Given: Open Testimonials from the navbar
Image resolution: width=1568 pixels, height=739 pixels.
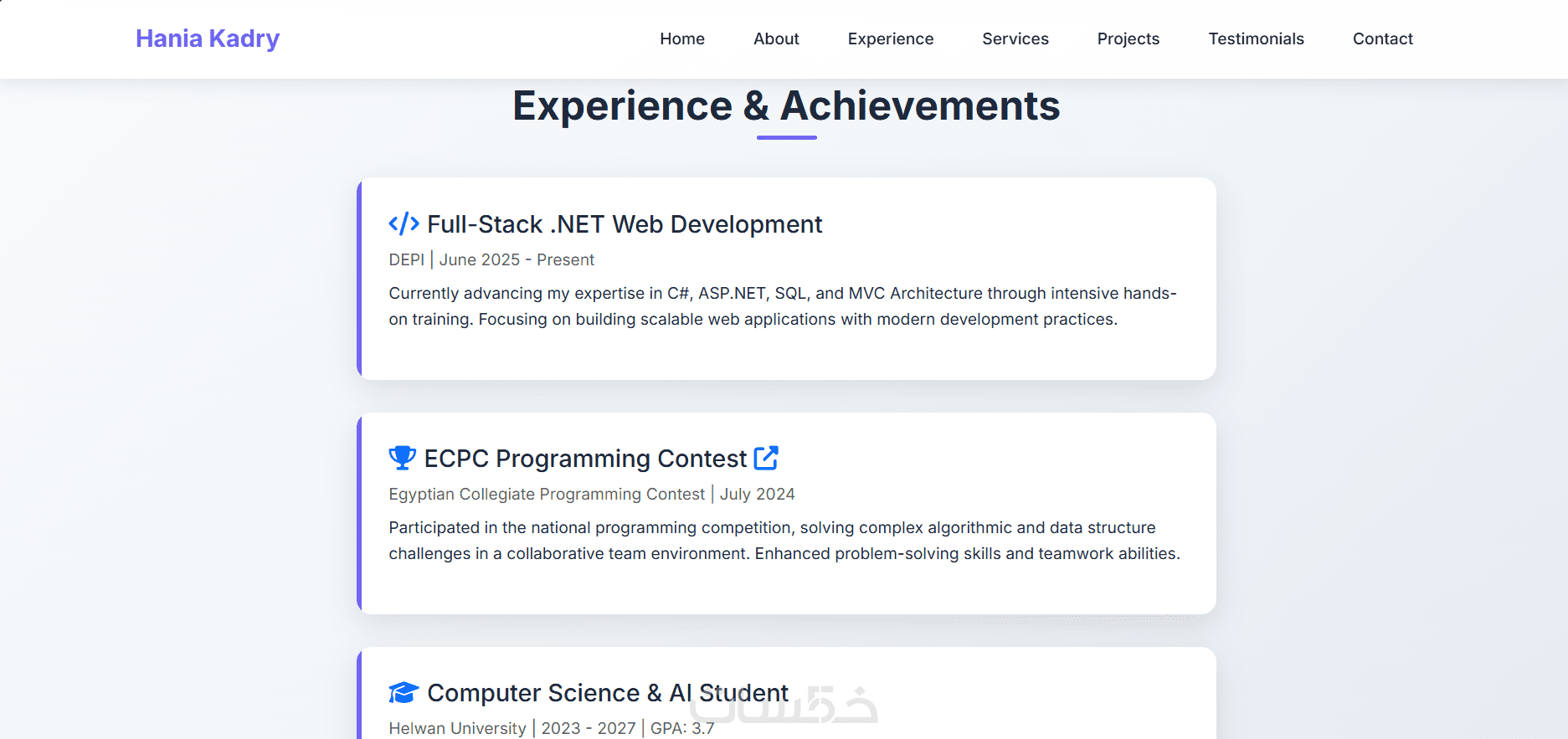Looking at the screenshot, I should click(1256, 38).
